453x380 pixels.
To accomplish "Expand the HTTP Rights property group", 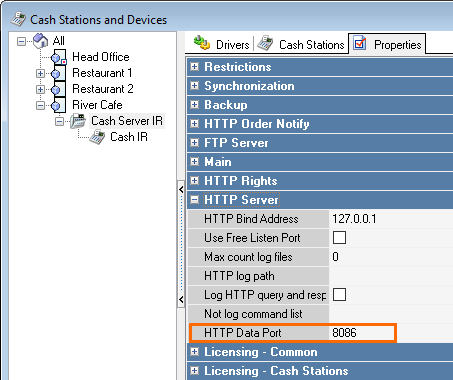I will (x=194, y=181).
